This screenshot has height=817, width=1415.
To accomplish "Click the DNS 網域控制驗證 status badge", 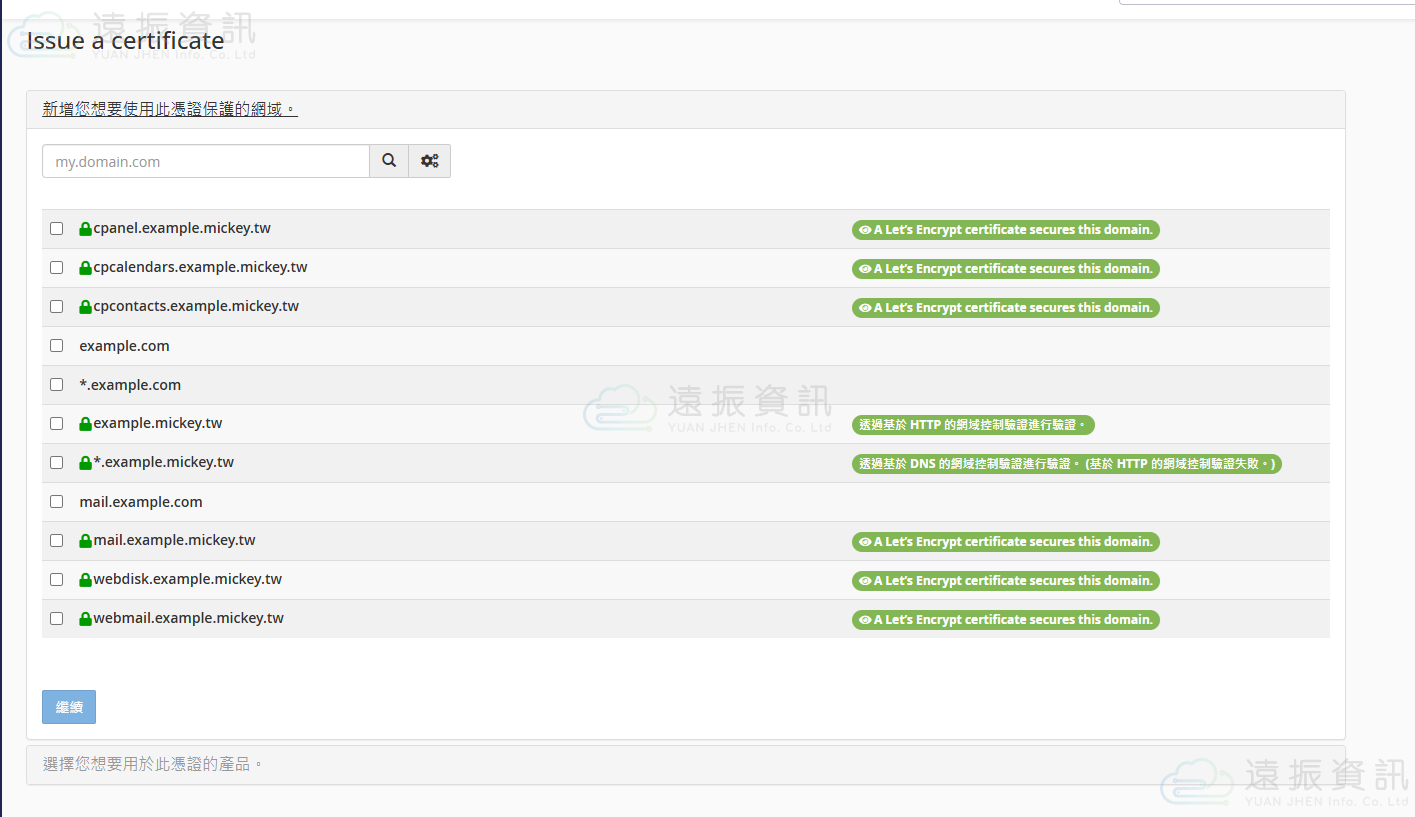I will 1066,464.
